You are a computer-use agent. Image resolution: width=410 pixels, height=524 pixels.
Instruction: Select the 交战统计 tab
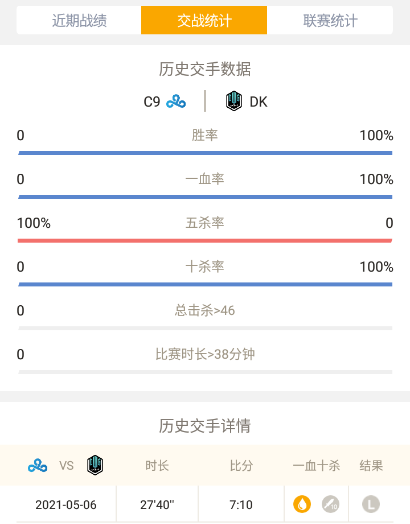204,20
